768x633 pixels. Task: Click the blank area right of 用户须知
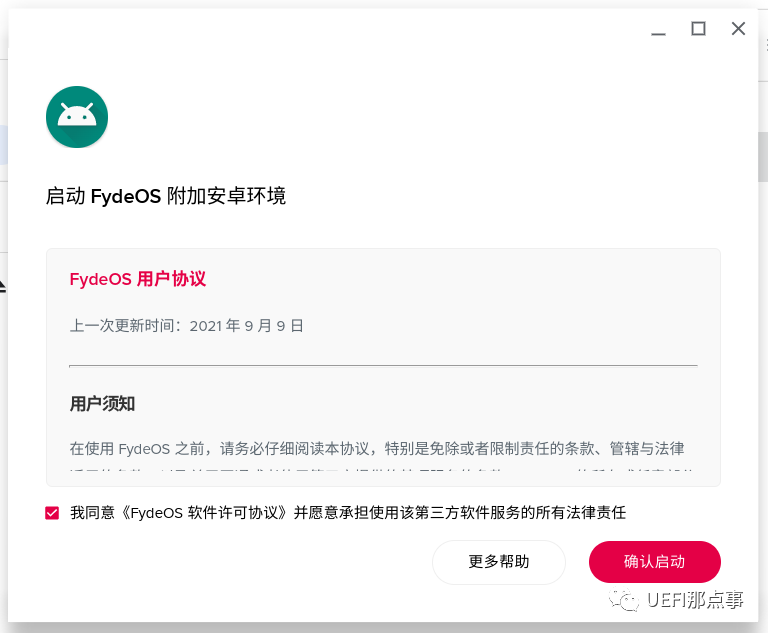tap(420, 404)
